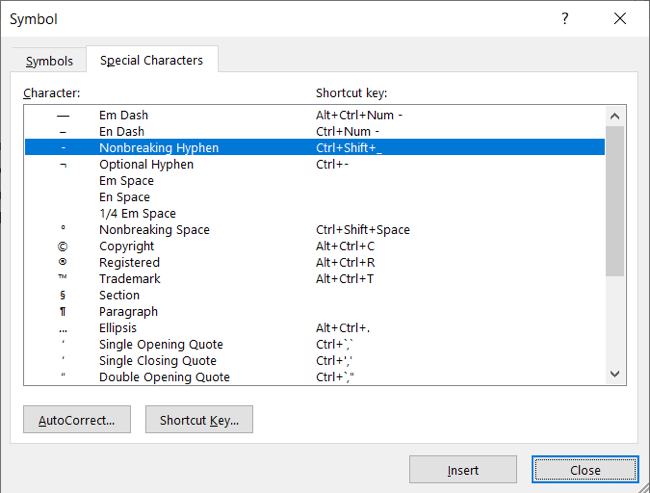Select the Nonbreaking Space entry

154,230
